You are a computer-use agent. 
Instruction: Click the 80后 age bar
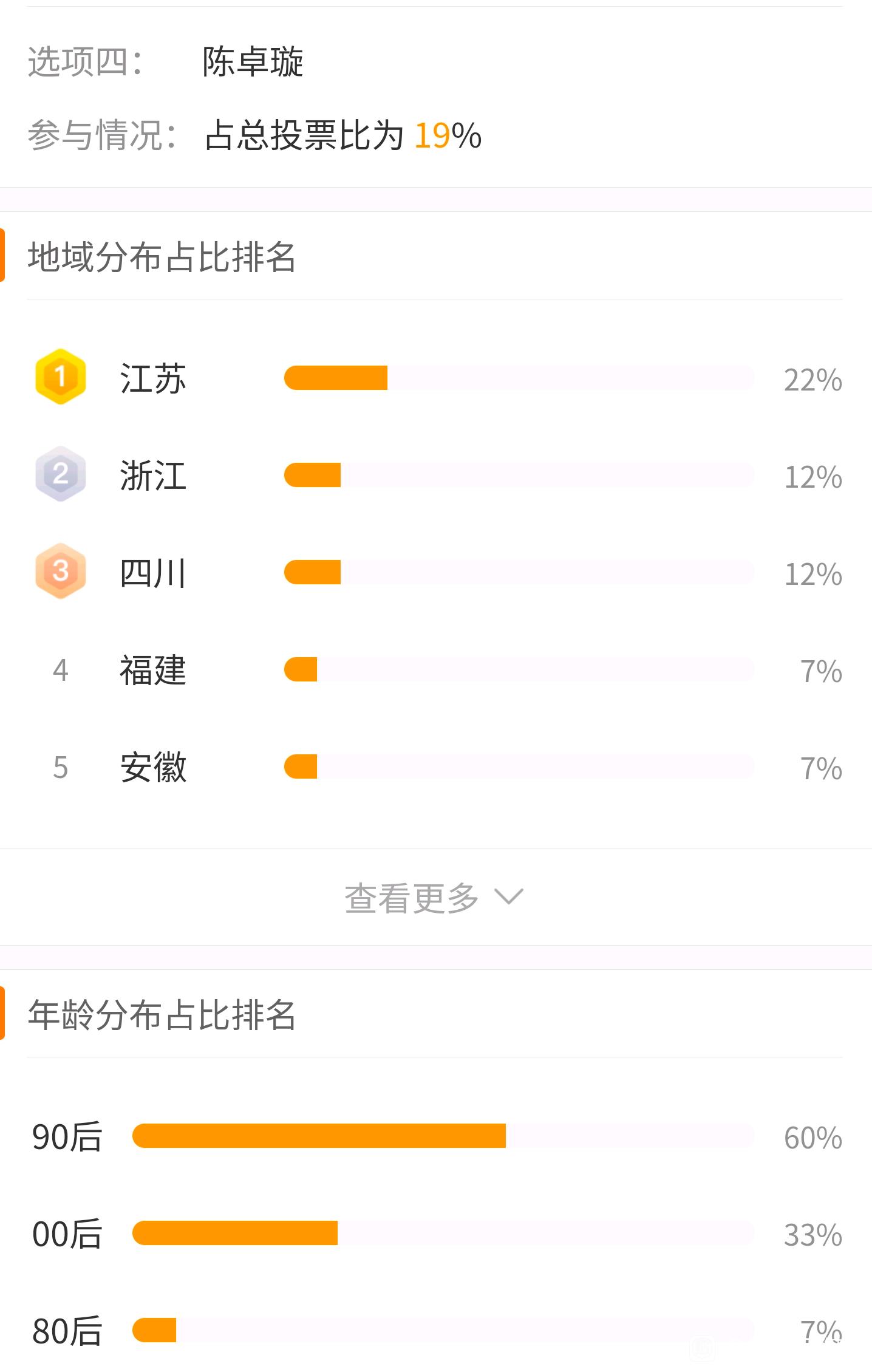click(443, 1330)
